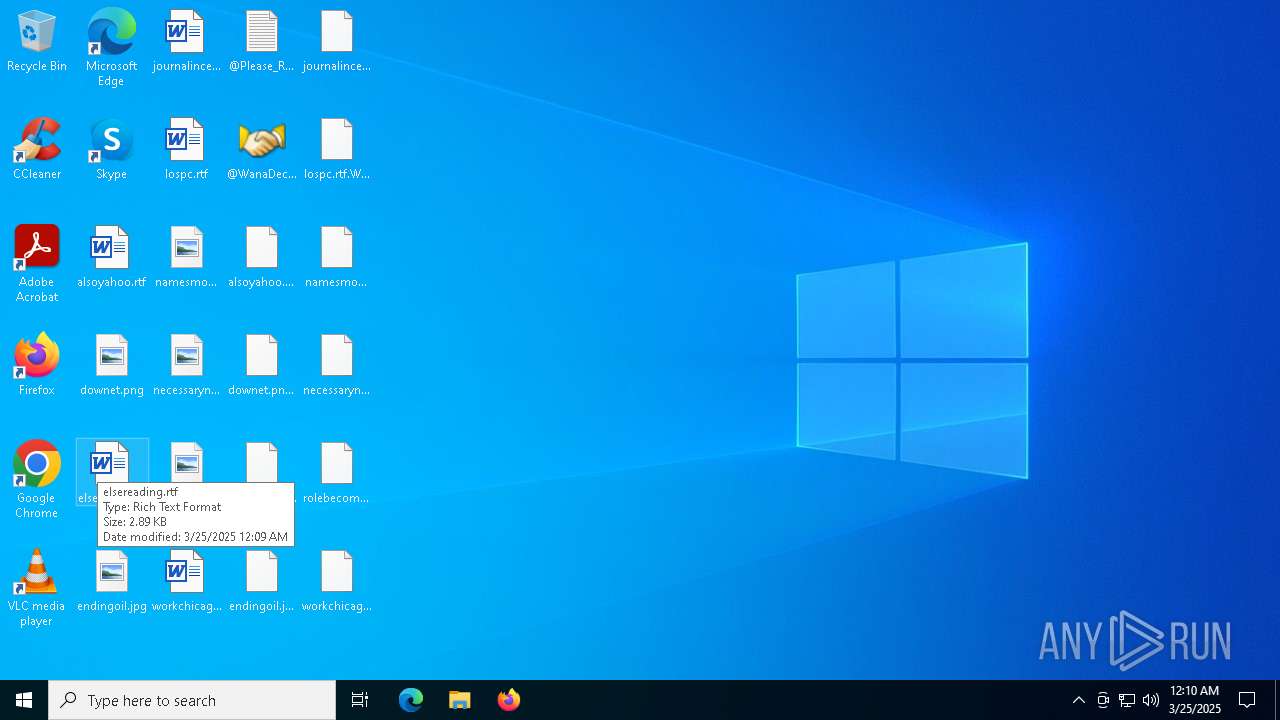Open the VLC media player shortcut
1280x720 pixels.
click(x=37, y=588)
